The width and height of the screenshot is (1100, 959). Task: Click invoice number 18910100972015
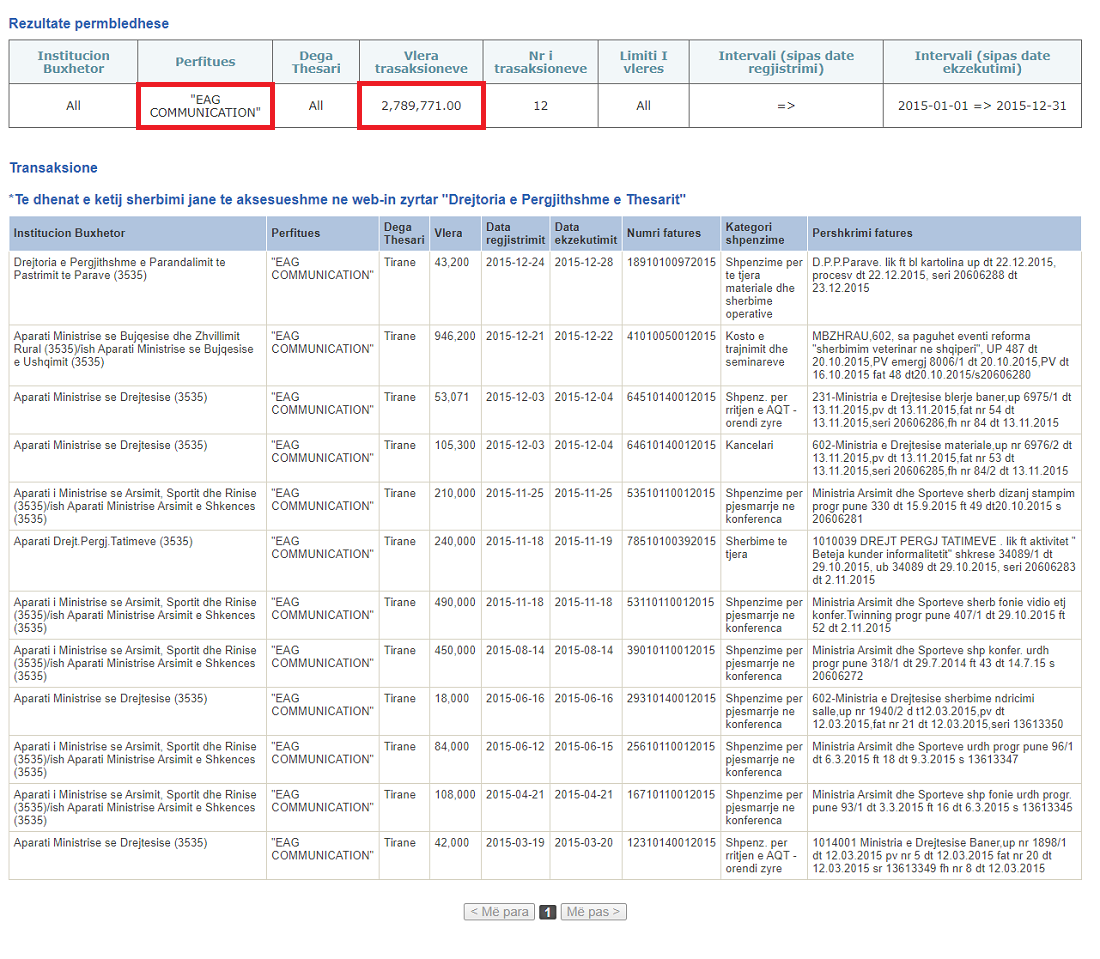671,262
